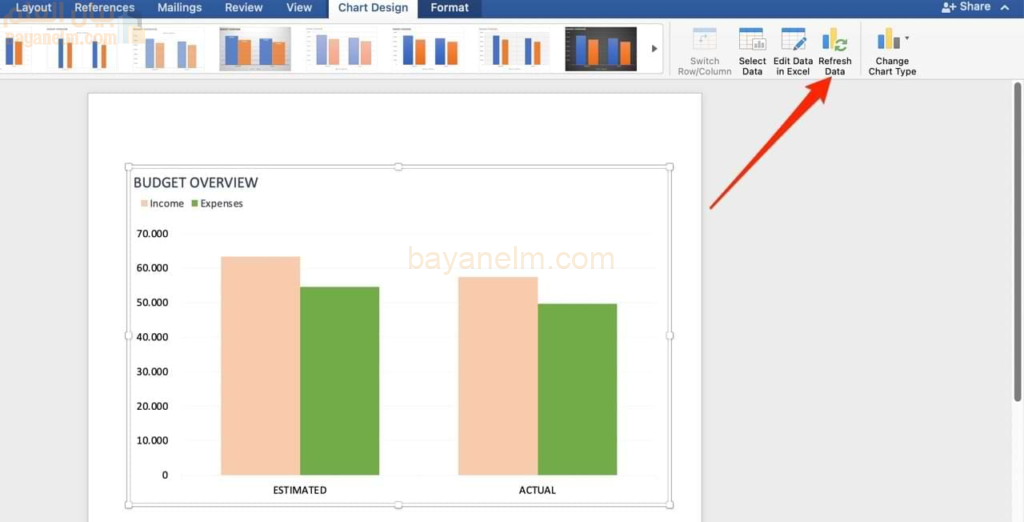Click the Refresh Data icon
The image size is (1024, 522).
tap(835, 41)
